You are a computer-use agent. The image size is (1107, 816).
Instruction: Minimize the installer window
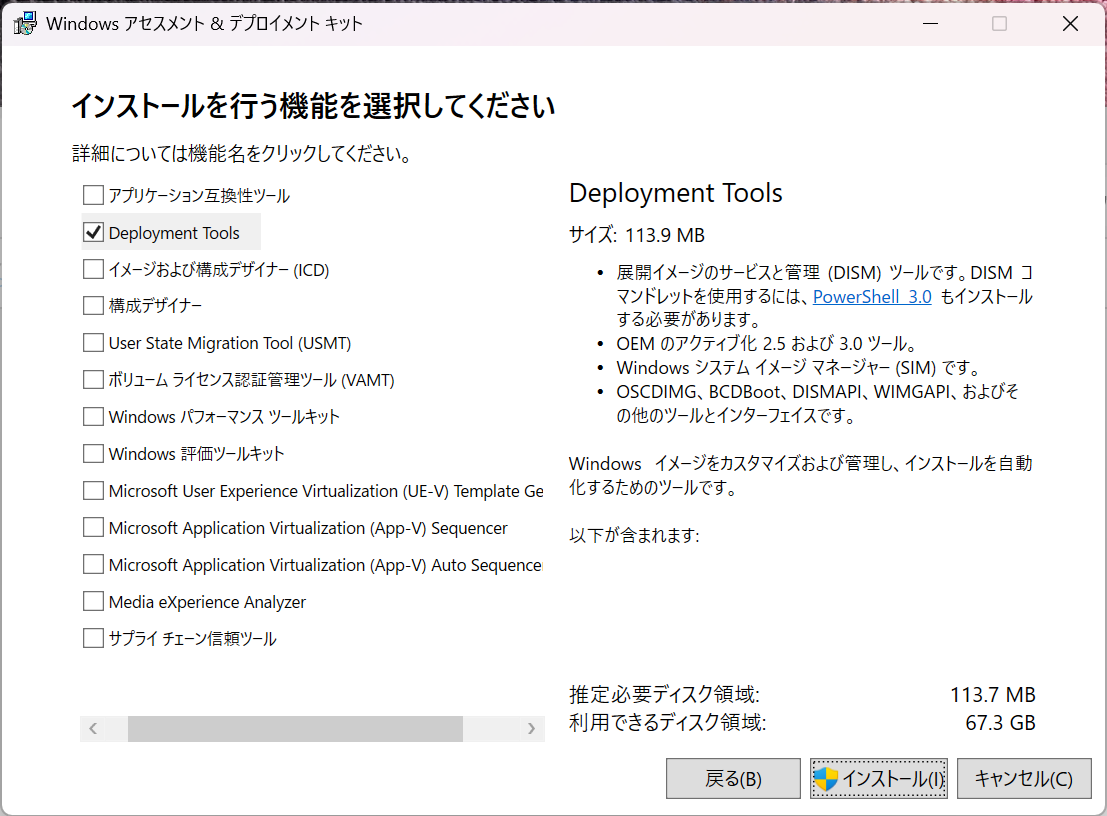931,23
